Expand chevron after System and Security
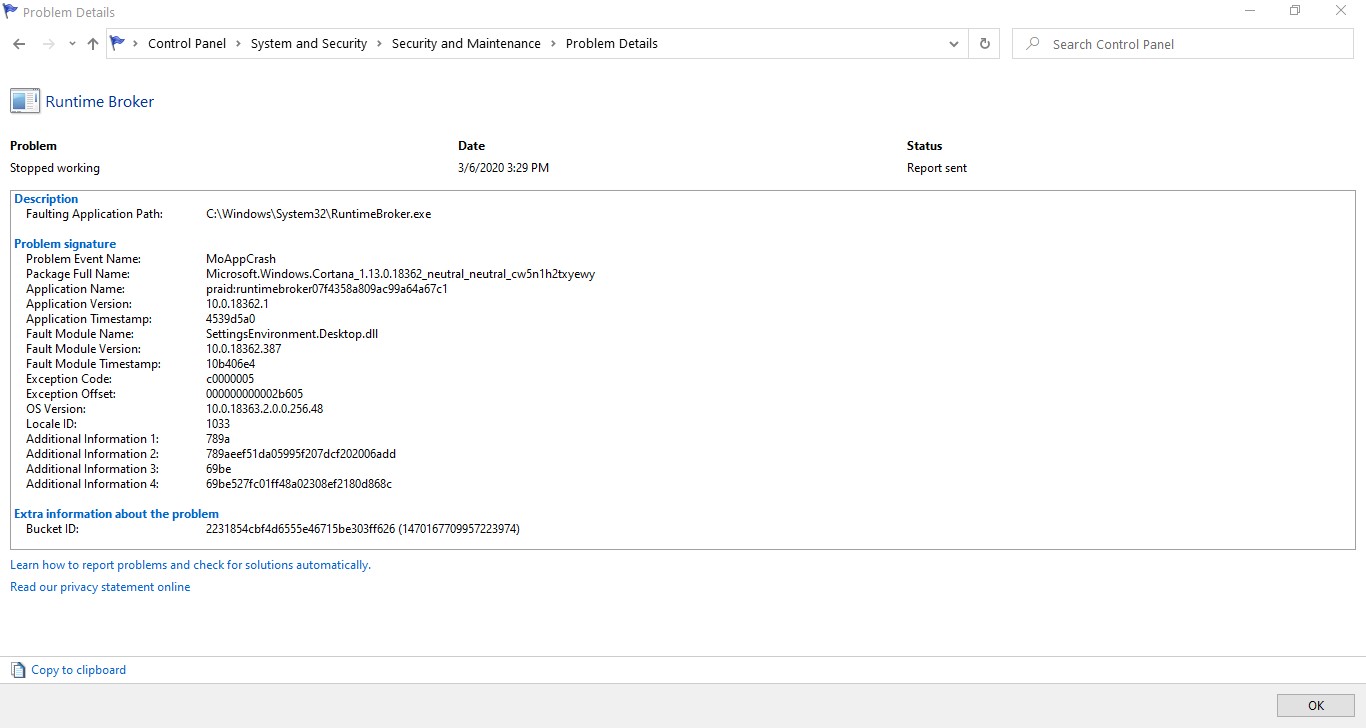 [380, 44]
